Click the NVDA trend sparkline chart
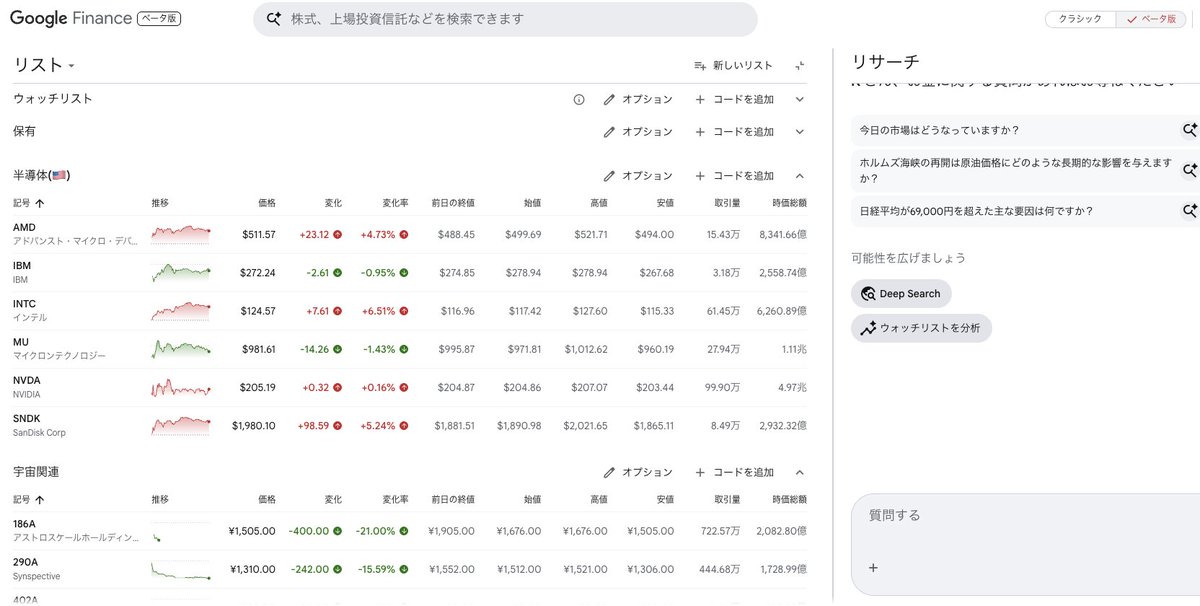Image resolution: width=1200 pixels, height=606 pixels. (x=181, y=387)
